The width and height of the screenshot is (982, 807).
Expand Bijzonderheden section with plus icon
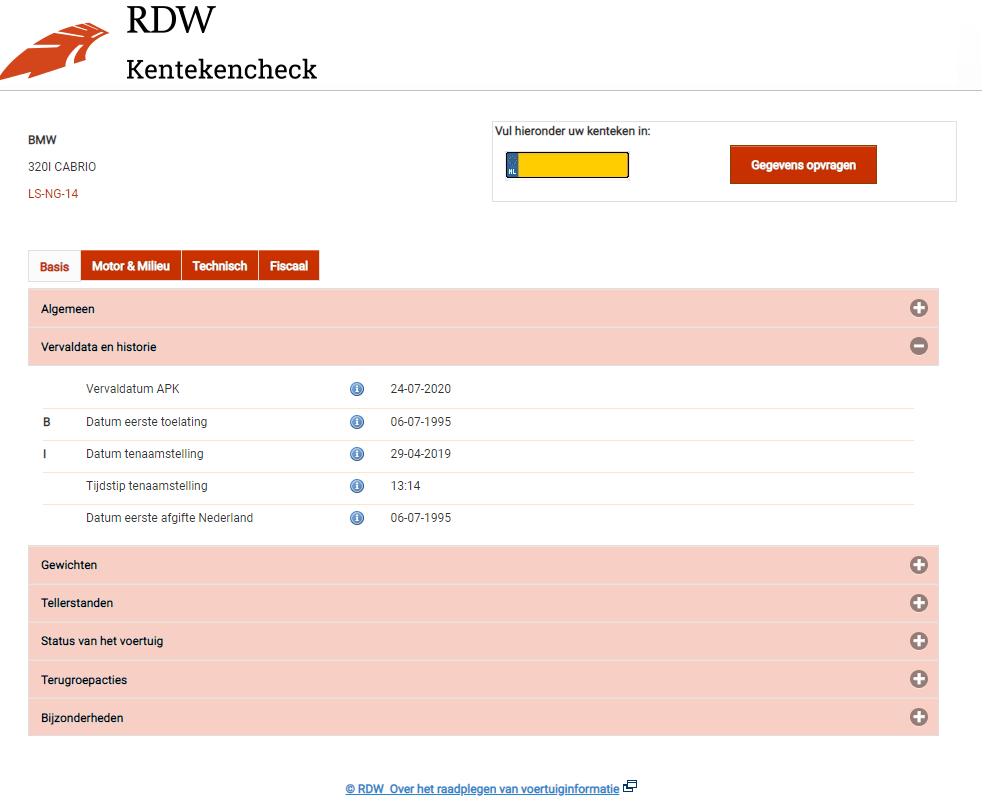click(x=919, y=717)
